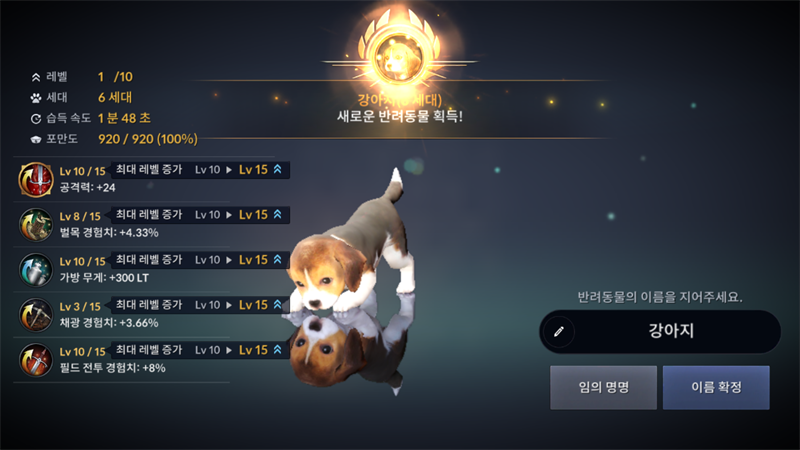The image size is (800, 450).
Task: Click the field combat experience skill icon
Action: pyautogui.click(x=36, y=360)
